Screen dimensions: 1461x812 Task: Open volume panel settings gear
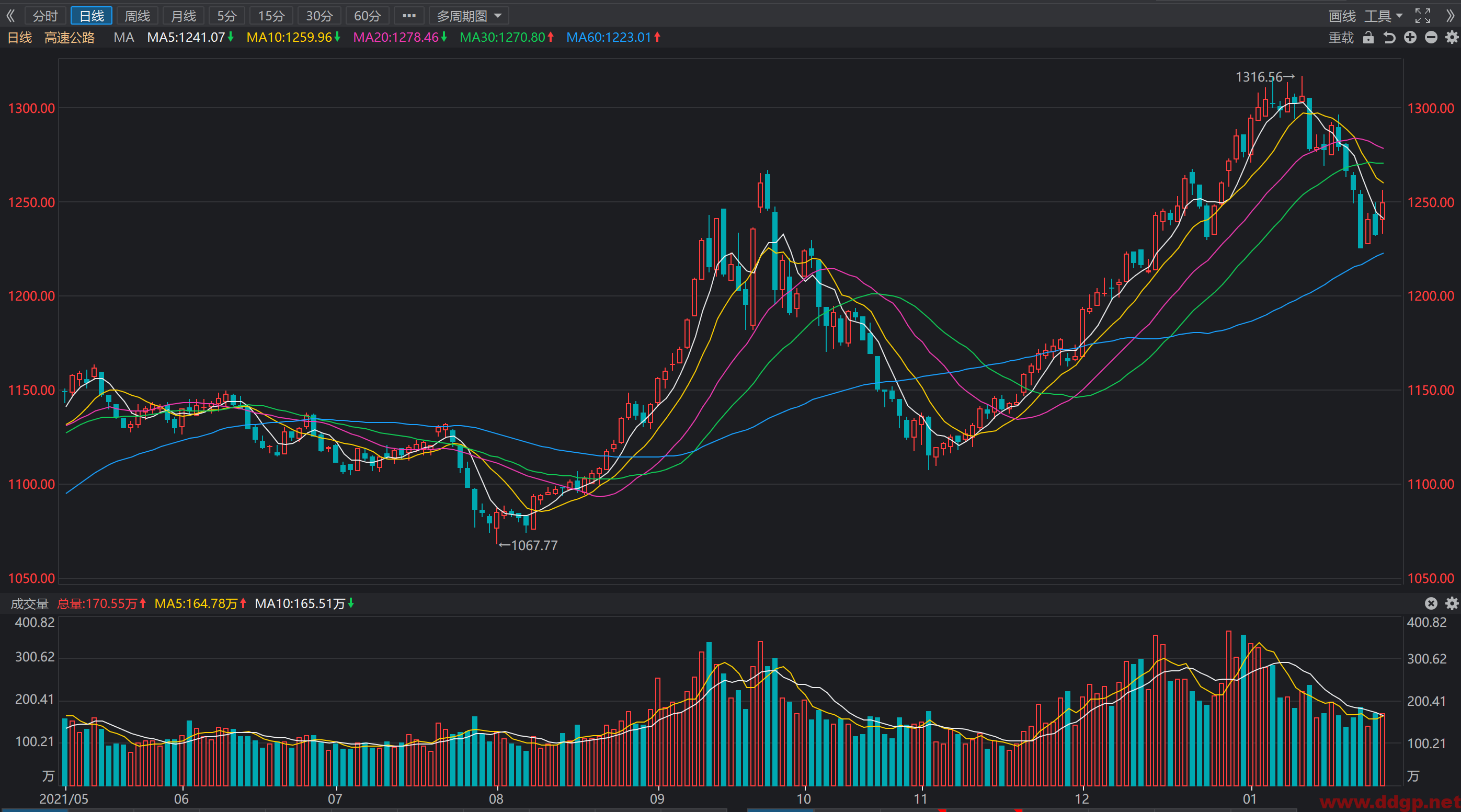pos(1452,603)
